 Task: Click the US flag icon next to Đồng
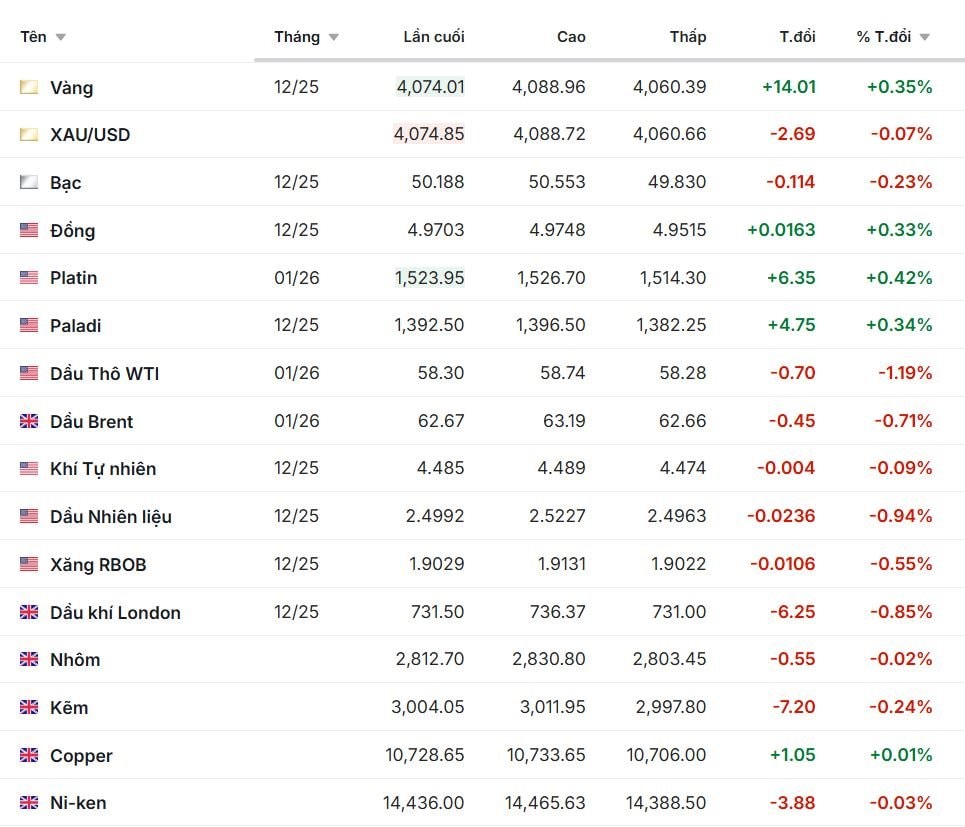tap(29, 230)
